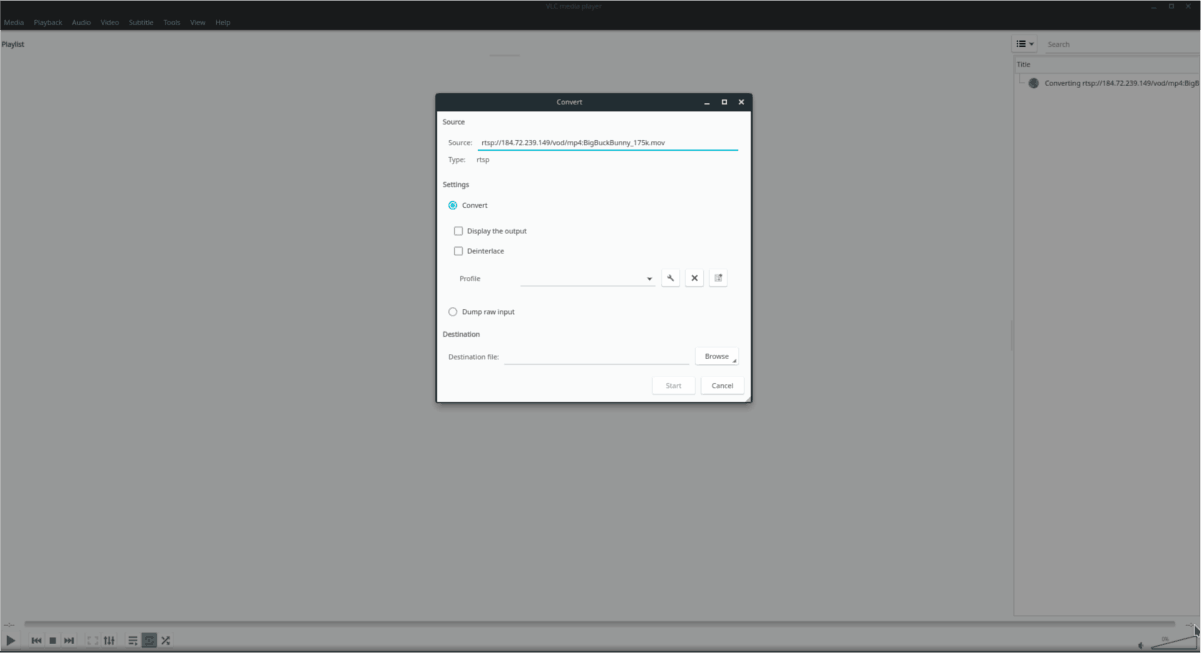1201x653 pixels.
Task: Open the Playback menu
Action: click(x=48, y=22)
